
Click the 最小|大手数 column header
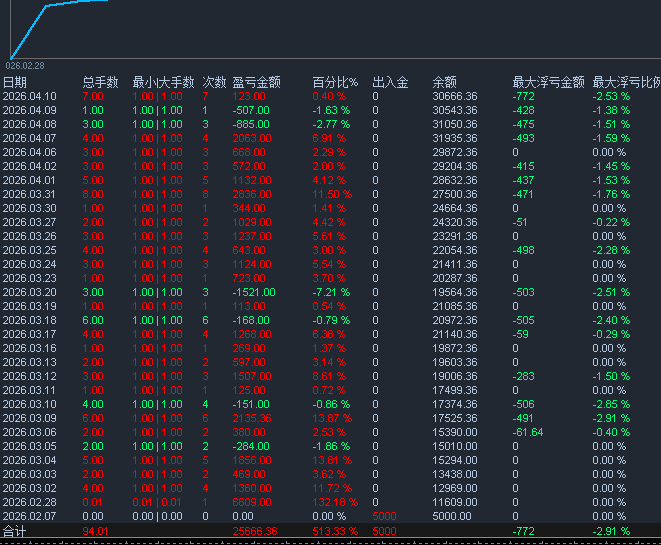pyautogui.click(x=163, y=82)
